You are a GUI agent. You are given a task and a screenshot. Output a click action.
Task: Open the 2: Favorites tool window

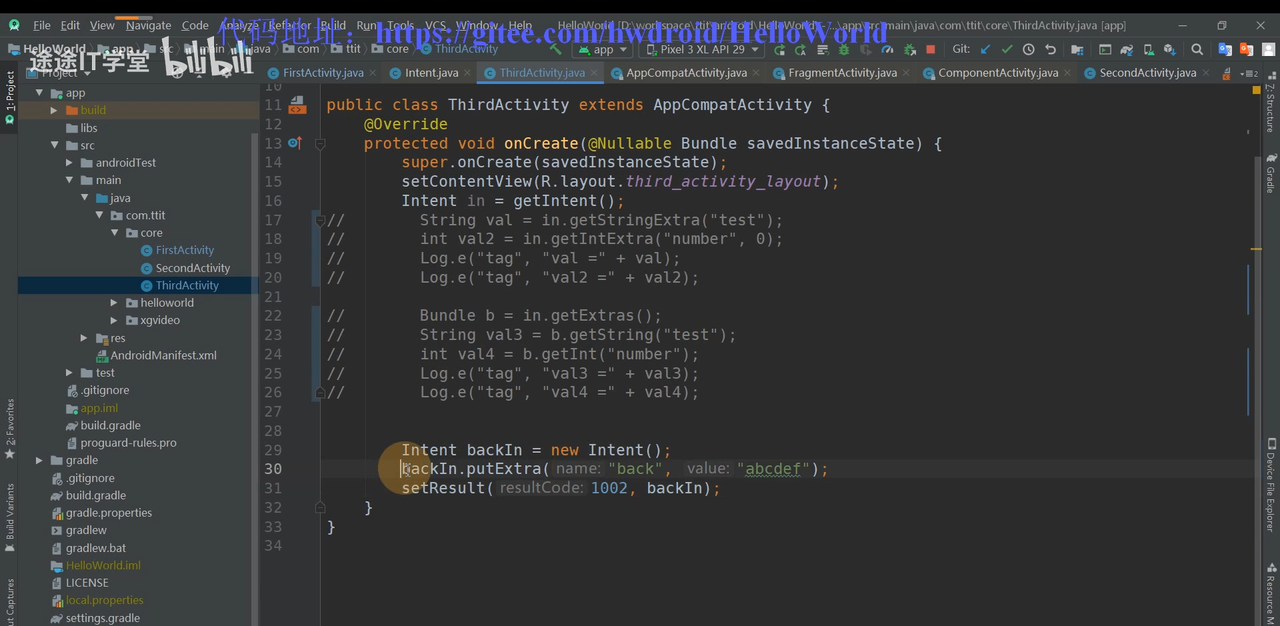point(9,428)
